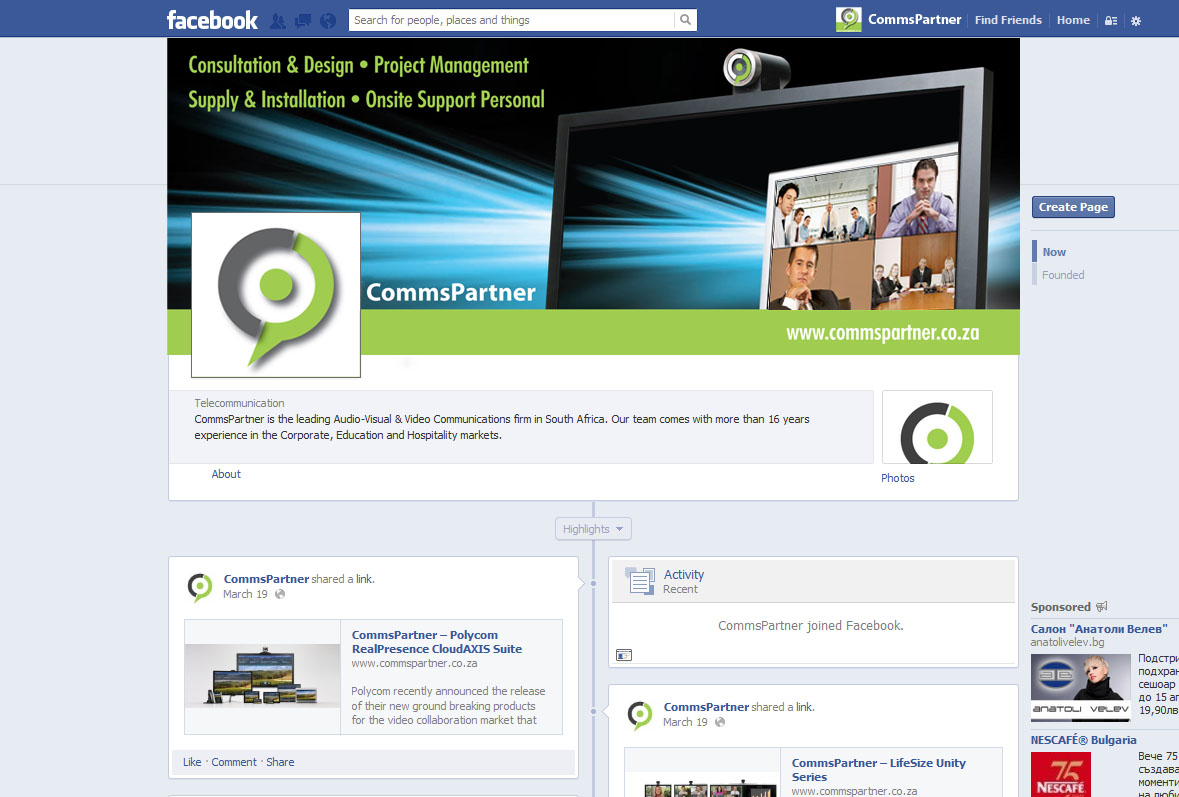The height and width of the screenshot is (797, 1179).
Task: Open the messages icon in top bar
Action: coord(302,20)
